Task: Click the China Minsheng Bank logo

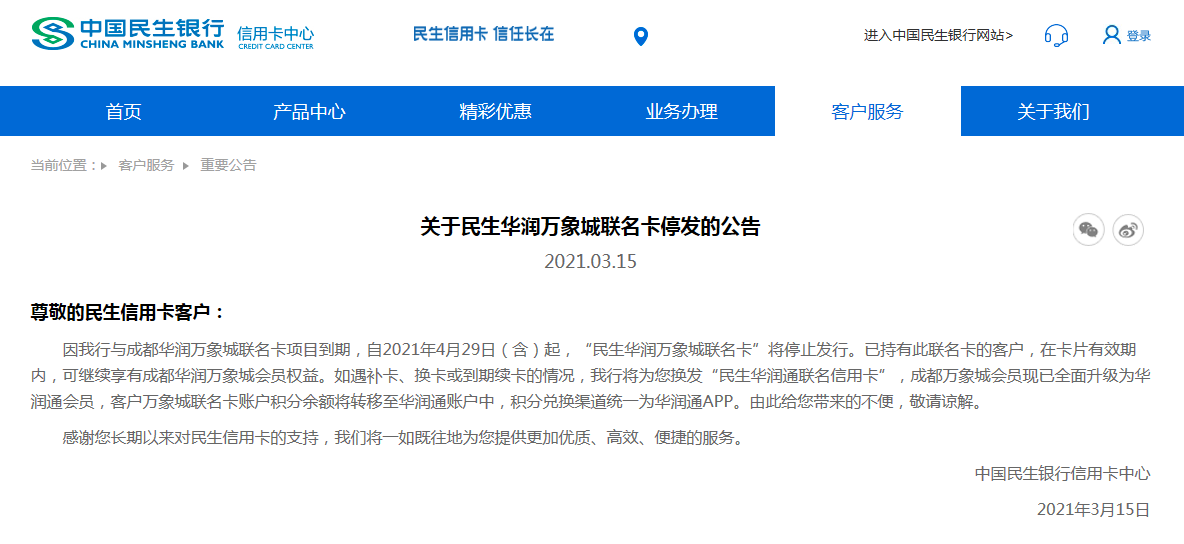Action: pos(128,34)
